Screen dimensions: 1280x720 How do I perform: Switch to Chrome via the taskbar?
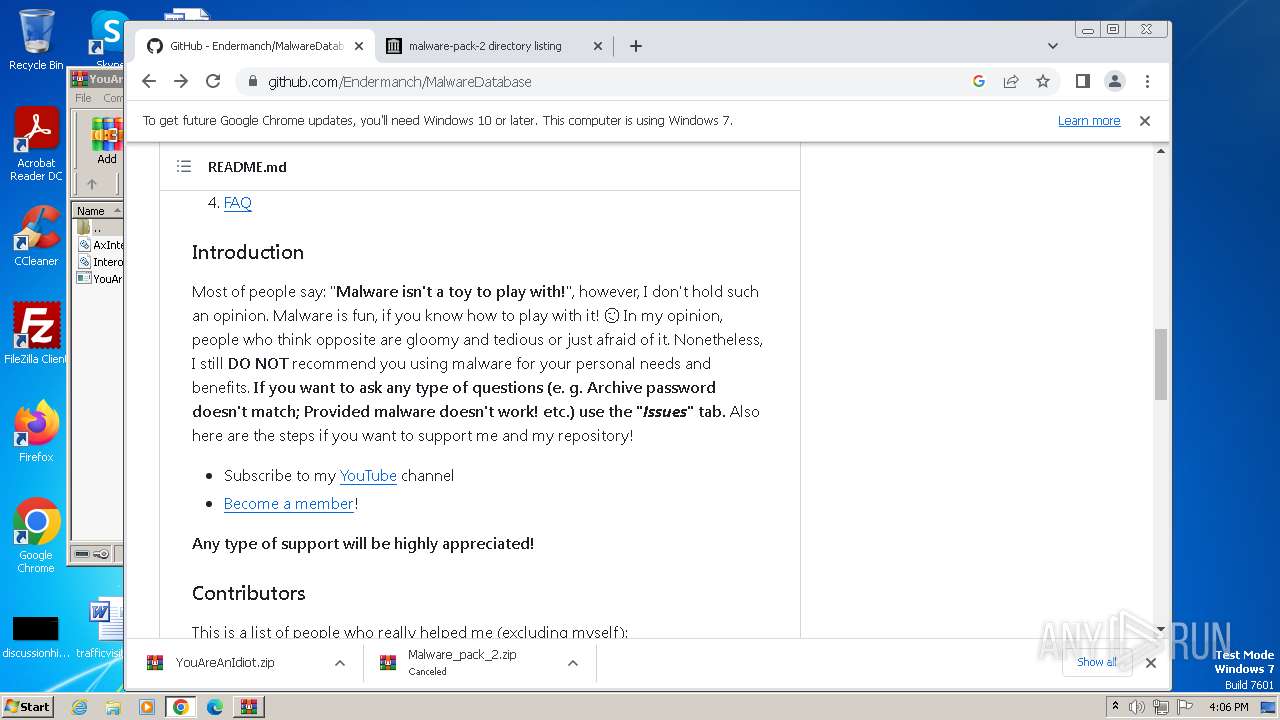point(181,707)
